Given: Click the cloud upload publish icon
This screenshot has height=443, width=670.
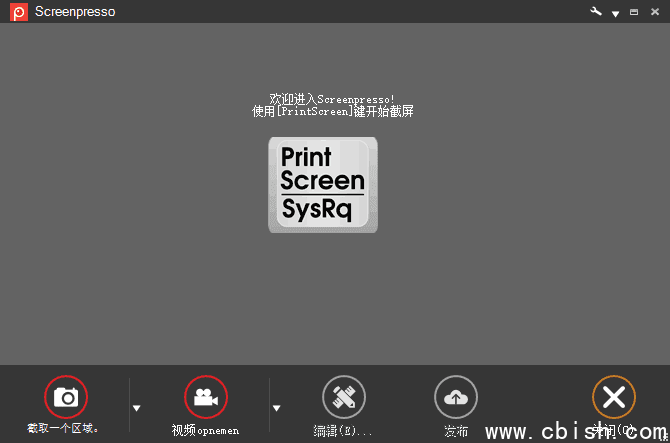Looking at the screenshot, I should [455, 397].
